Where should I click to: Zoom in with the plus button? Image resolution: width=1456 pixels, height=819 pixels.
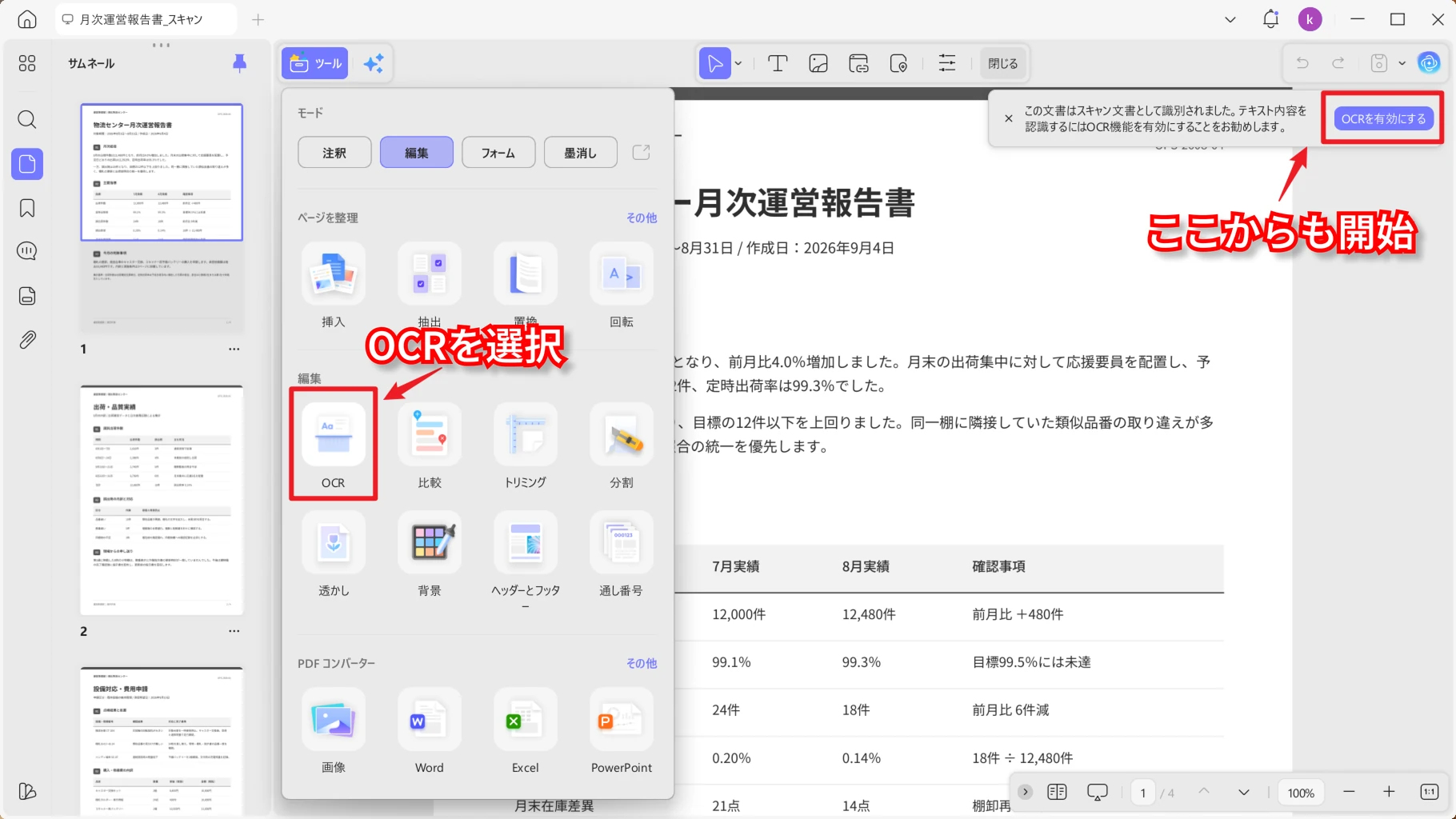[x=1389, y=792]
